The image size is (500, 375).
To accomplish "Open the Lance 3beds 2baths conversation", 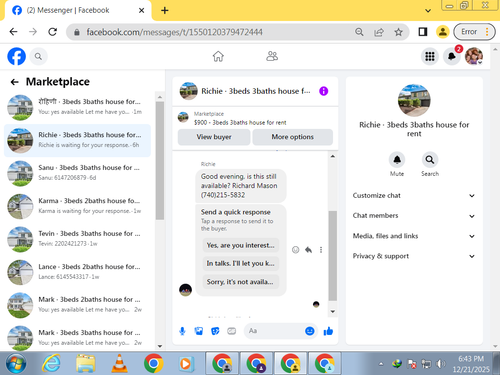I will pyautogui.click(x=77, y=272).
